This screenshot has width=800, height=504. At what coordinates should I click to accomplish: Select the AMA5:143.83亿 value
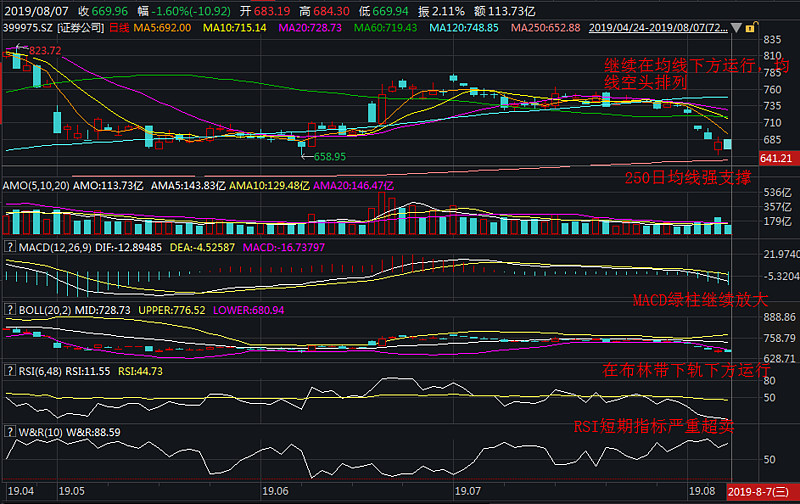pyautogui.click(x=188, y=186)
